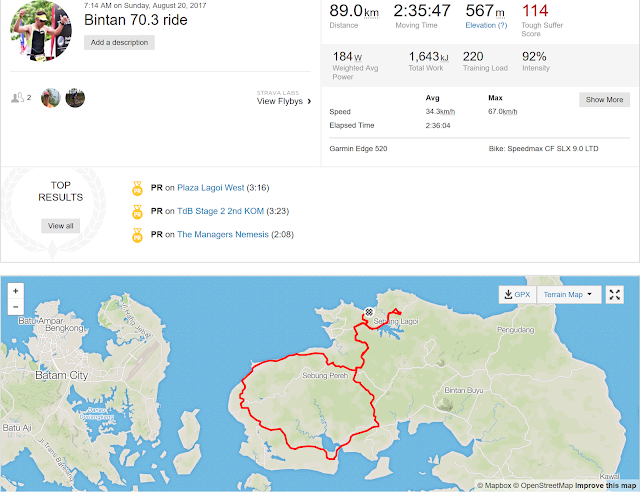Expand stats with Show More
This screenshot has height=492, width=640.
tap(604, 100)
